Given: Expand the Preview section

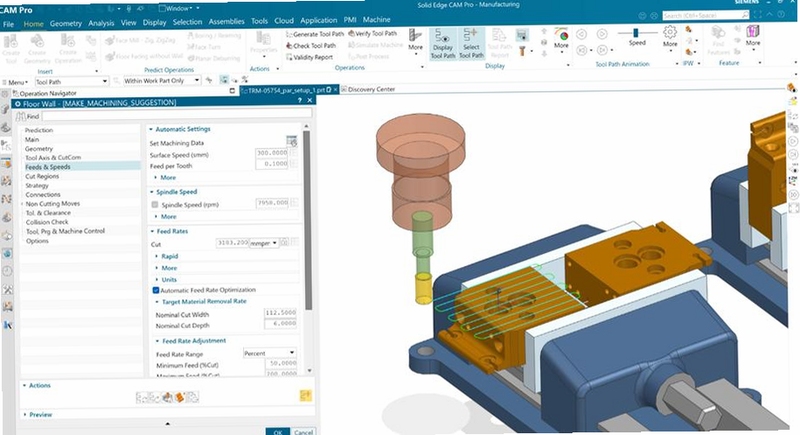Looking at the screenshot, I should click(25, 415).
